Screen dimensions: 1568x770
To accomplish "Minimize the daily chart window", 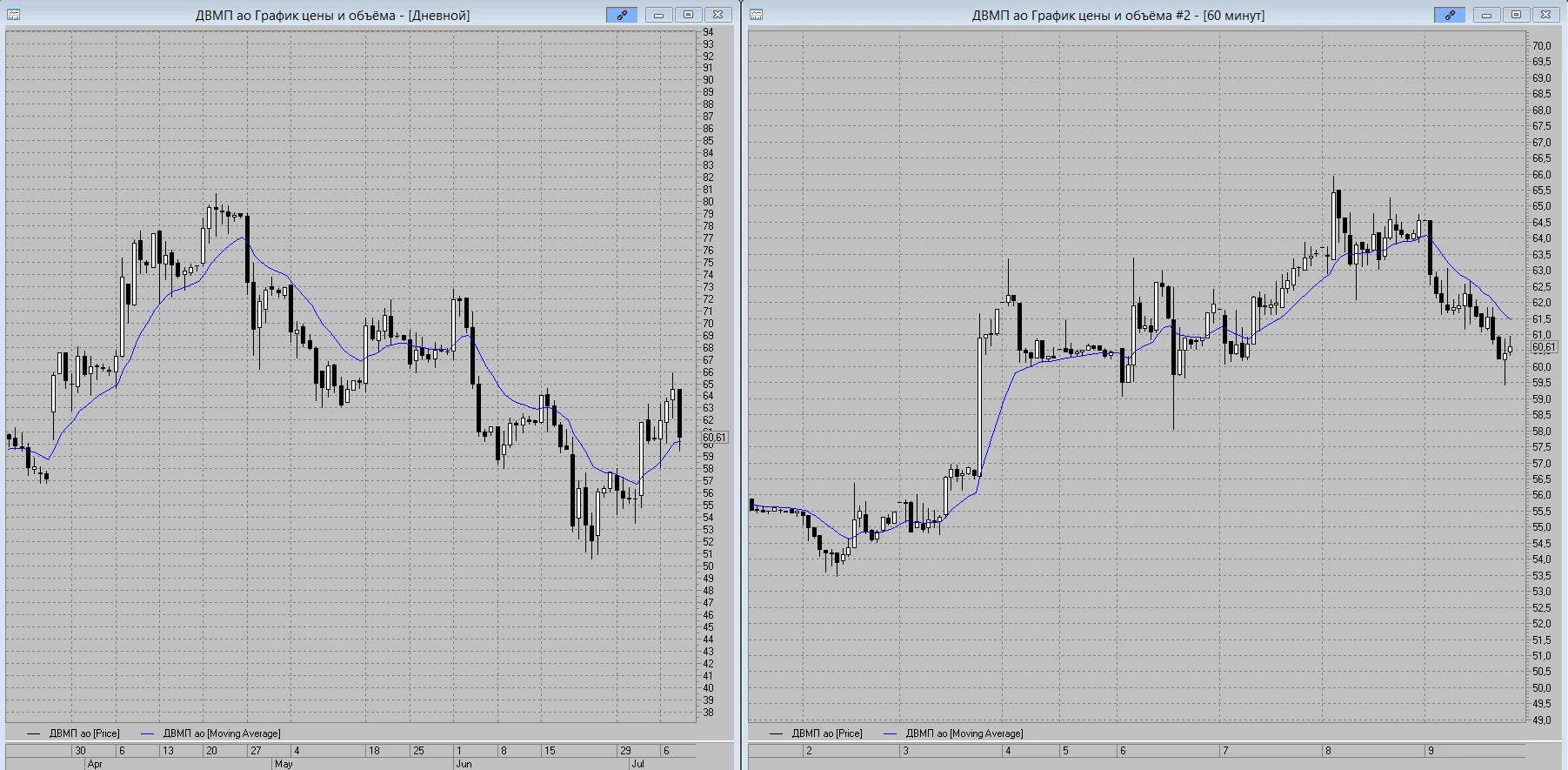I will pos(659,15).
